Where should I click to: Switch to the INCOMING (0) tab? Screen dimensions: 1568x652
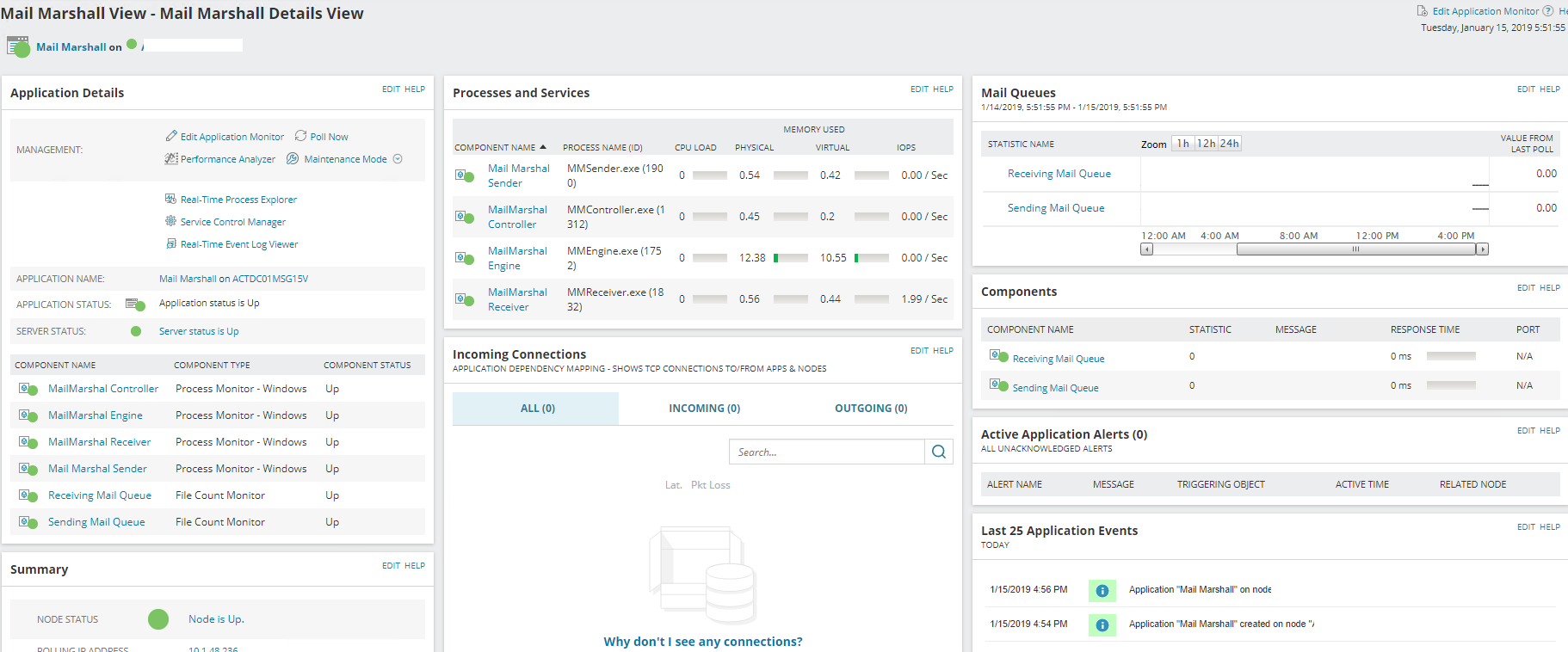(704, 409)
